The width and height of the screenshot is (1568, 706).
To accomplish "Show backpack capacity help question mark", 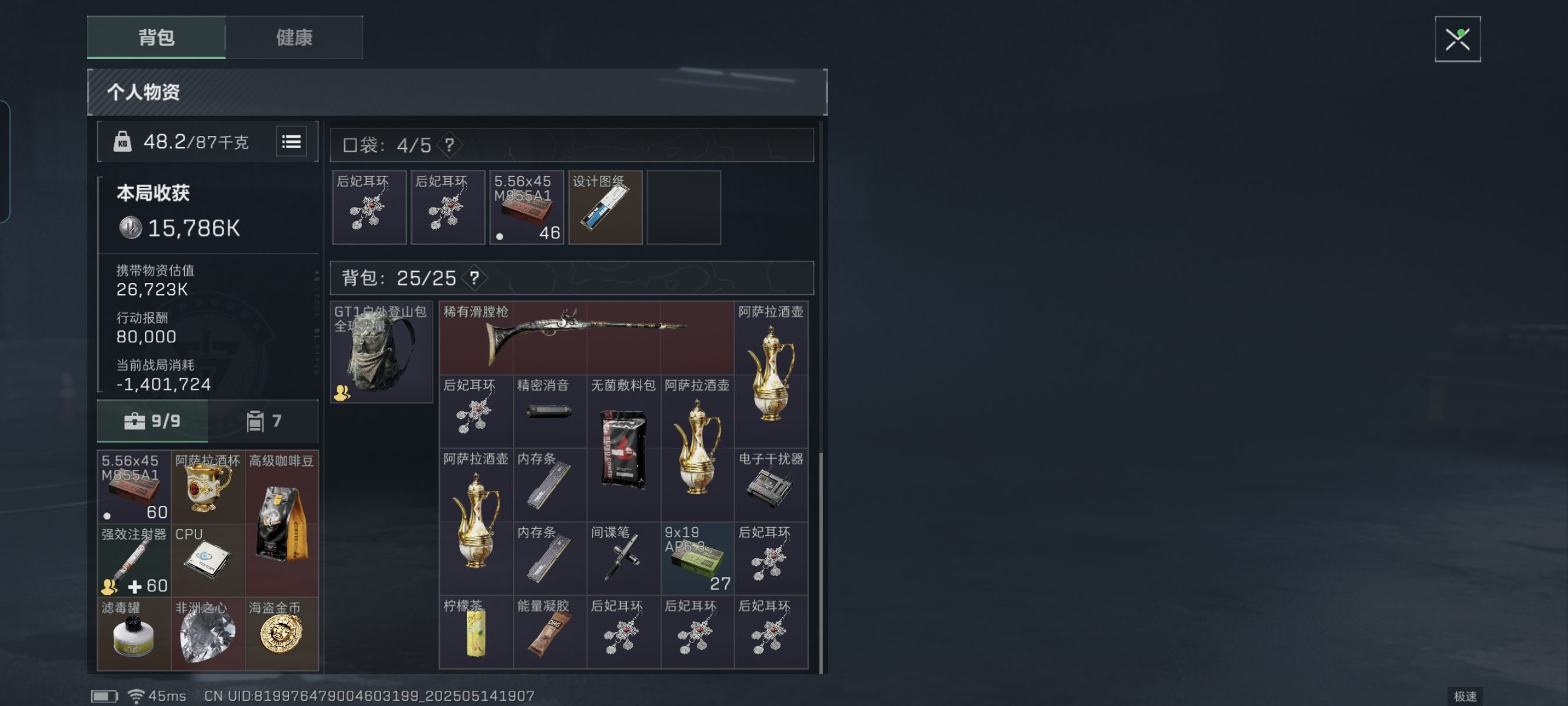I will 474,278.
